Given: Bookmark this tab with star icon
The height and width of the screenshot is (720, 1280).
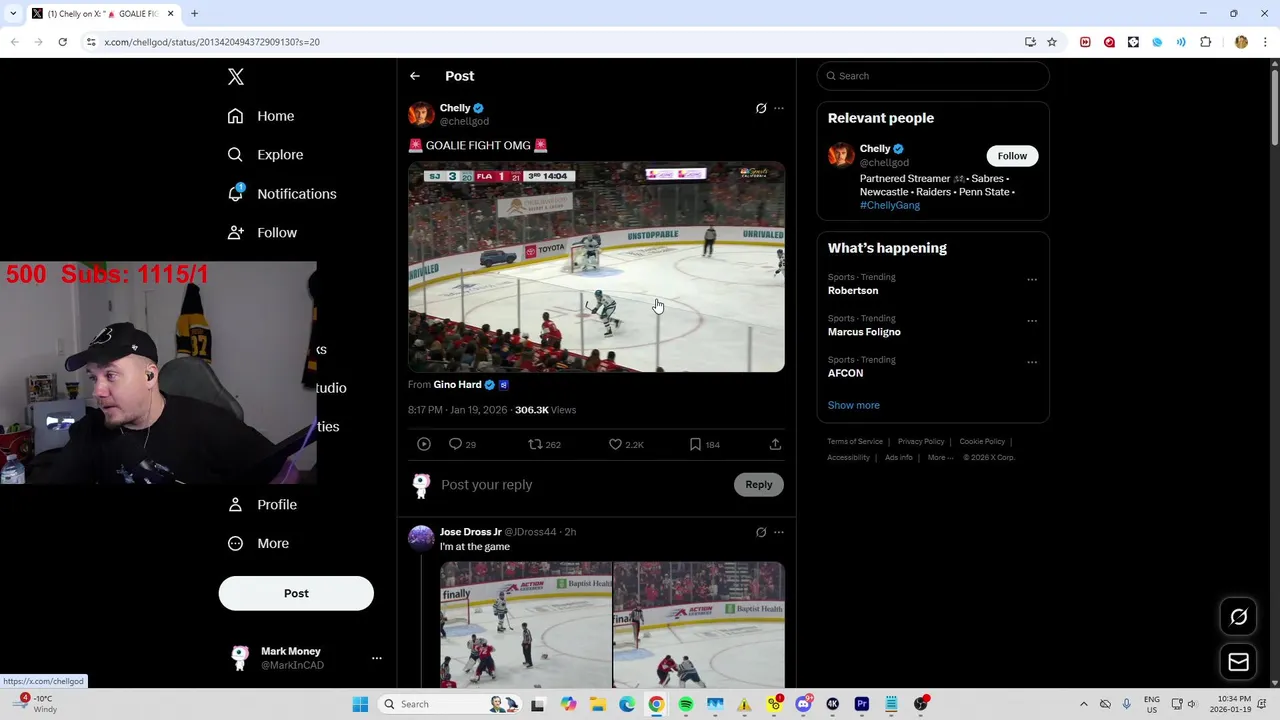Looking at the screenshot, I should click(1052, 42).
